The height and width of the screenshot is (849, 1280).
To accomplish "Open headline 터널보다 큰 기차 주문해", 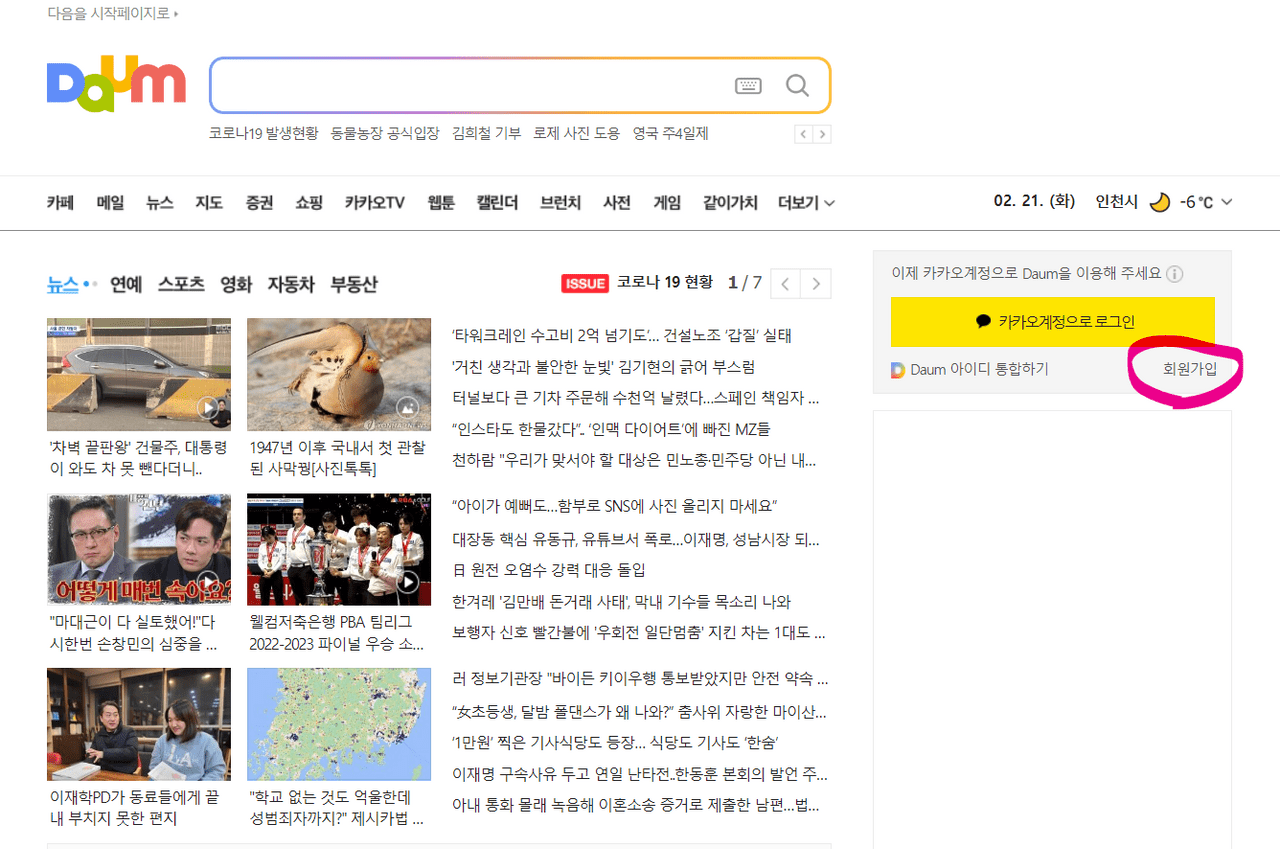I will point(636,398).
